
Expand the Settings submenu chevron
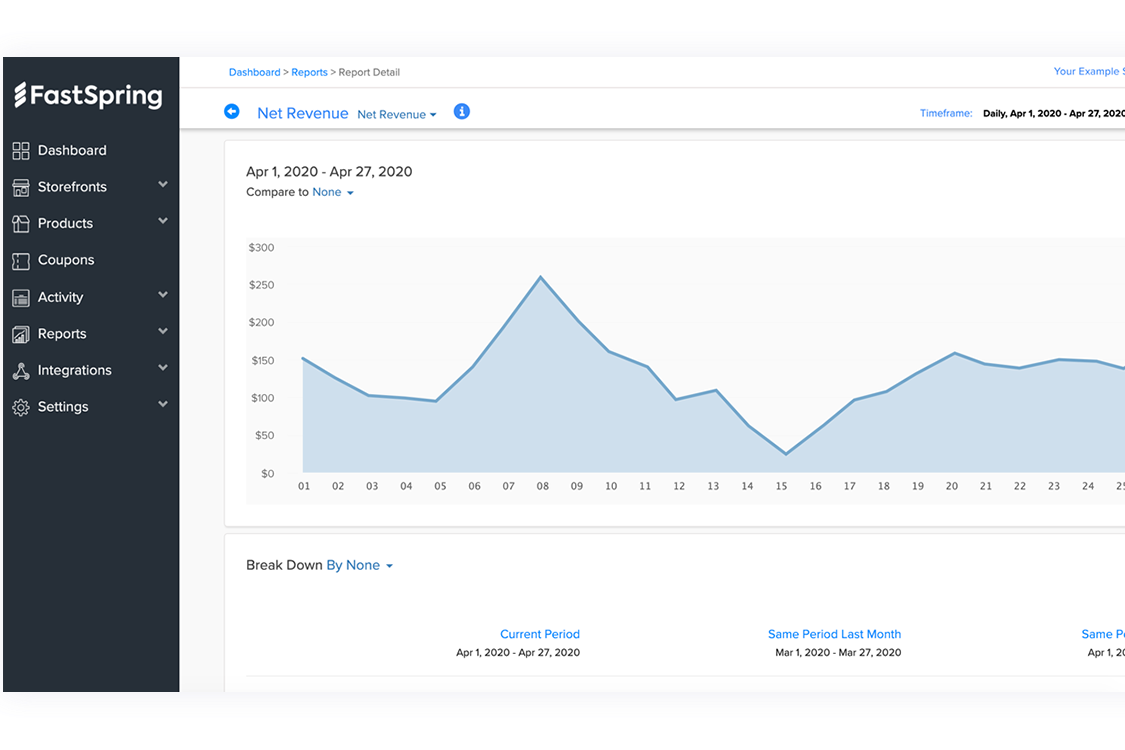point(163,405)
